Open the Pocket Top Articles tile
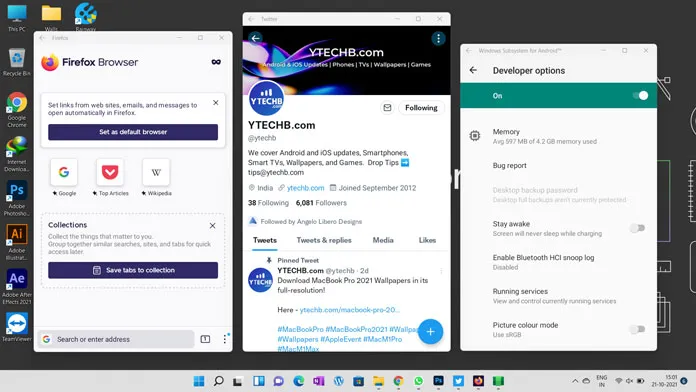The width and height of the screenshot is (696, 392). (110, 172)
